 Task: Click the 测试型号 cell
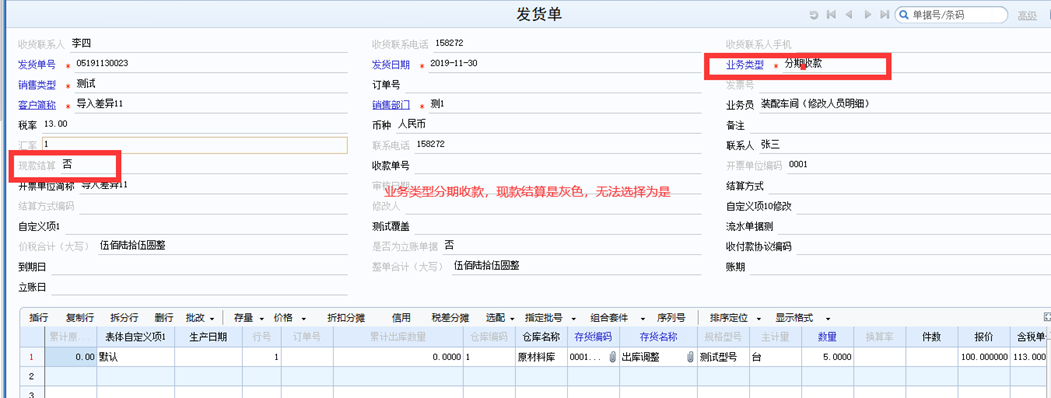(723, 358)
